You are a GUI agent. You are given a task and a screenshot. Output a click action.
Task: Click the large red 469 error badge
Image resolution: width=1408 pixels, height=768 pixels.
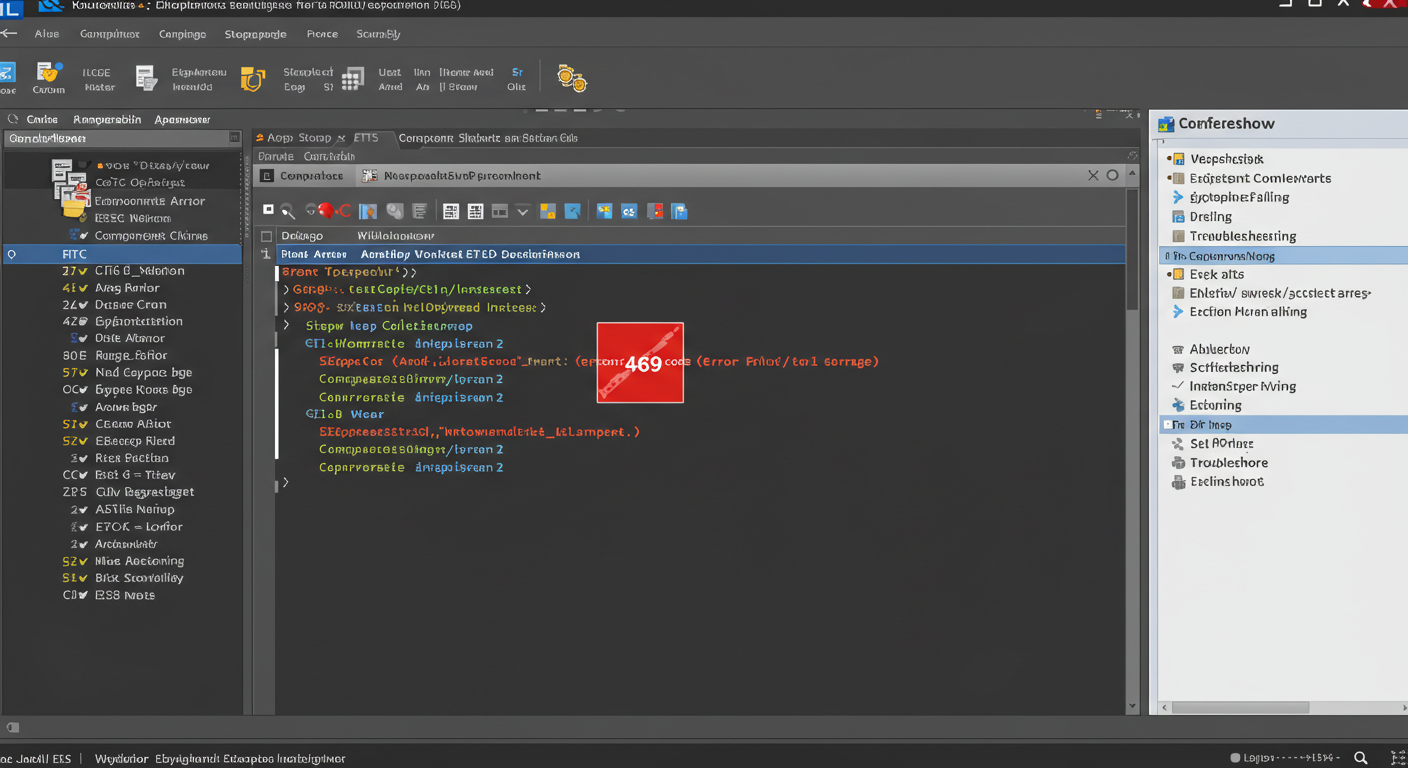coord(640,362)
